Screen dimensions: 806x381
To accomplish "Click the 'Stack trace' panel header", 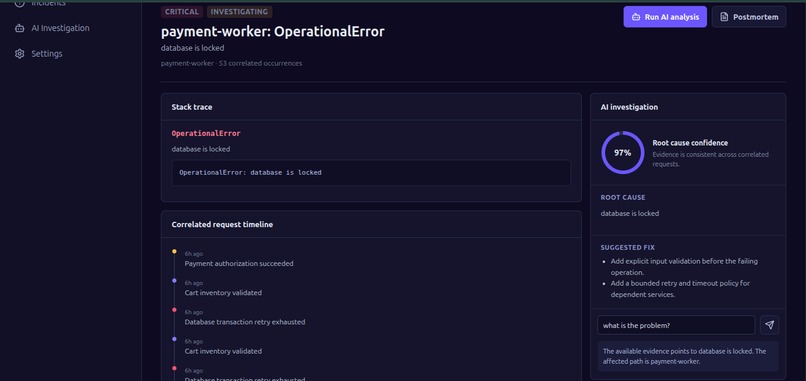I will click(x=371, y=107).
